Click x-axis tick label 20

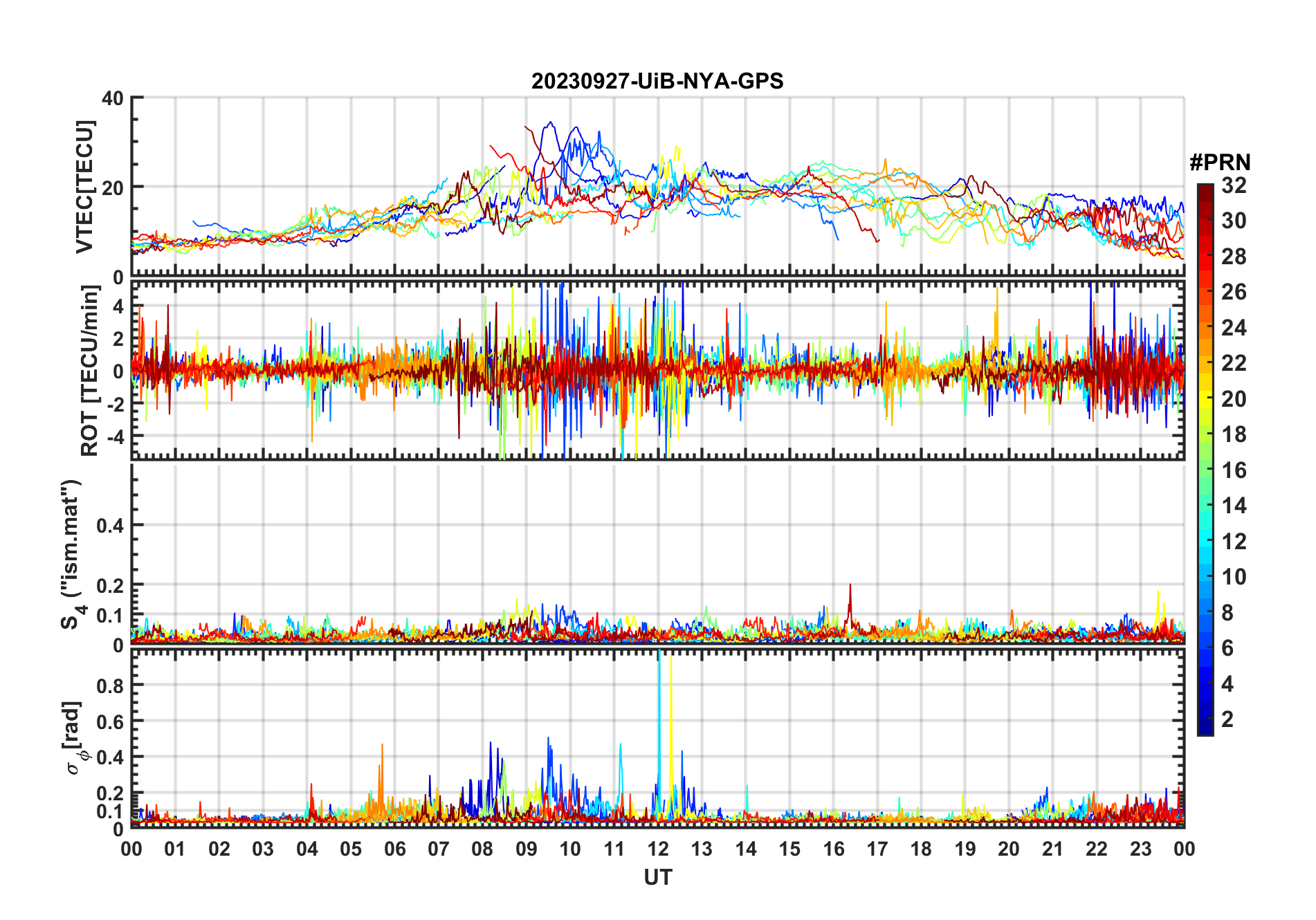click(x=1009, y=849)
